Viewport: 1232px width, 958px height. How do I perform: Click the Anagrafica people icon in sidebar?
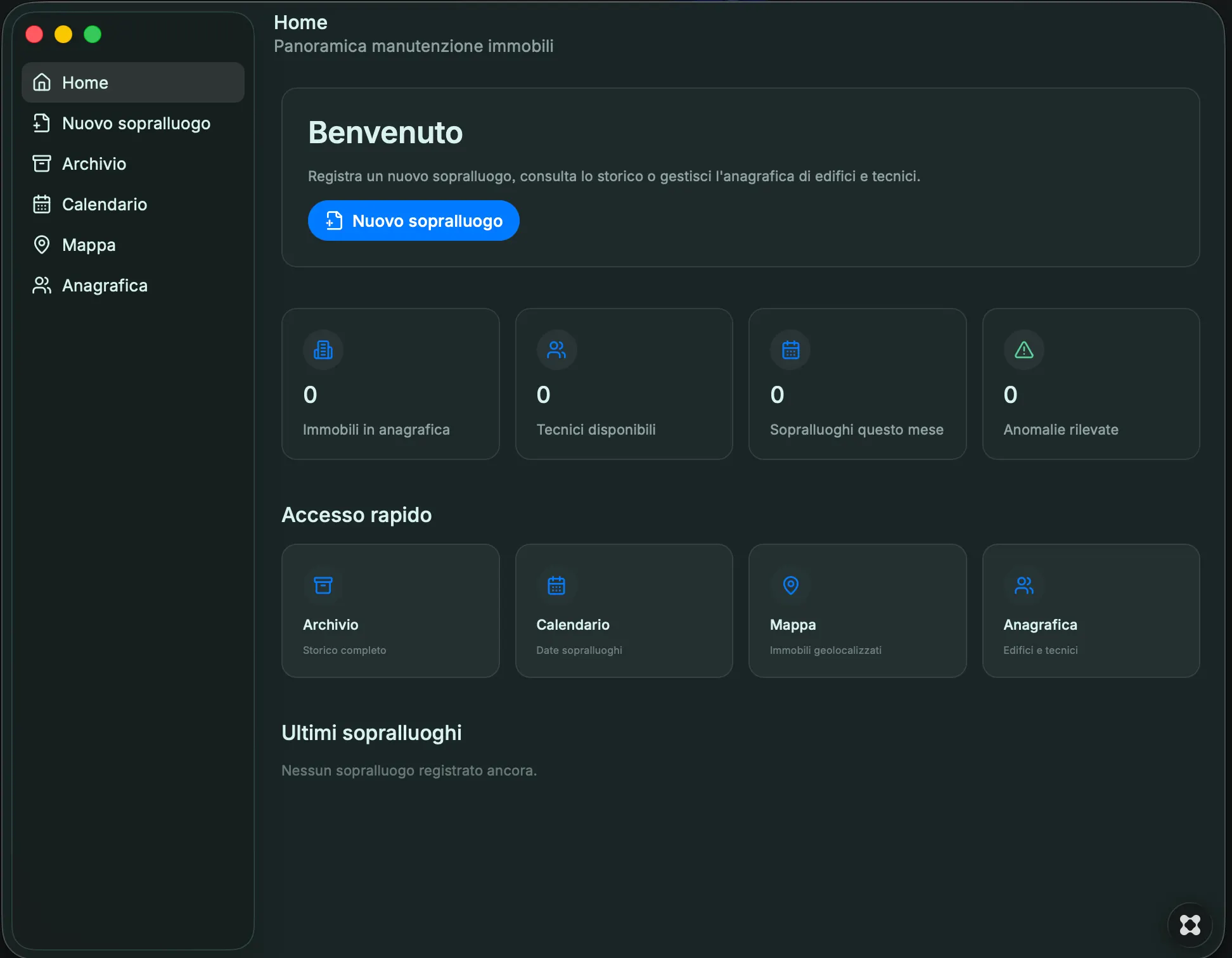coord(42,285)
